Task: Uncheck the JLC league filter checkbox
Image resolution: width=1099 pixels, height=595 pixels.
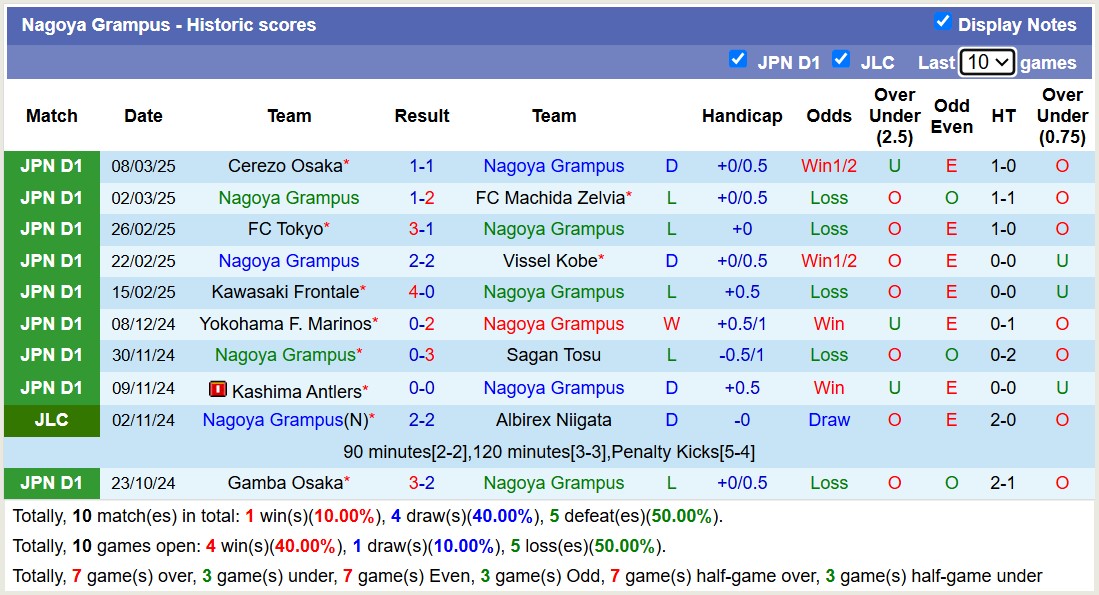Action: point(841,59)
